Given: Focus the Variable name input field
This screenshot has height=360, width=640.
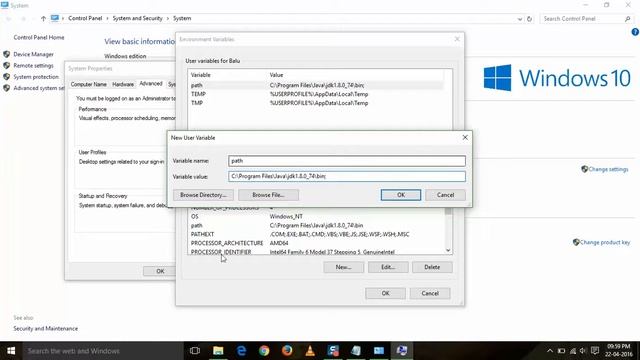Looking at the screenshot, I should 347,161.
